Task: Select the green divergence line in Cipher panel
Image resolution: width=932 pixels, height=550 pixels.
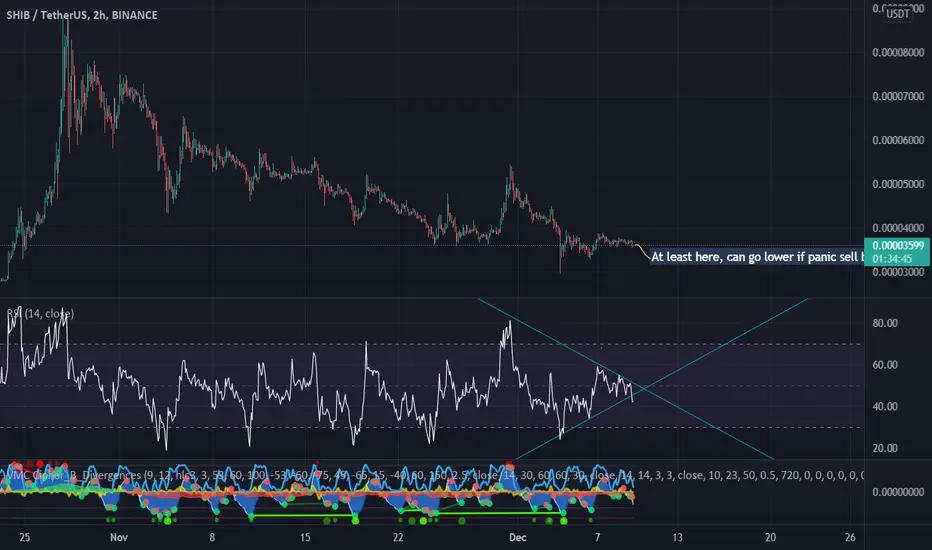Action: pos(303,516)
